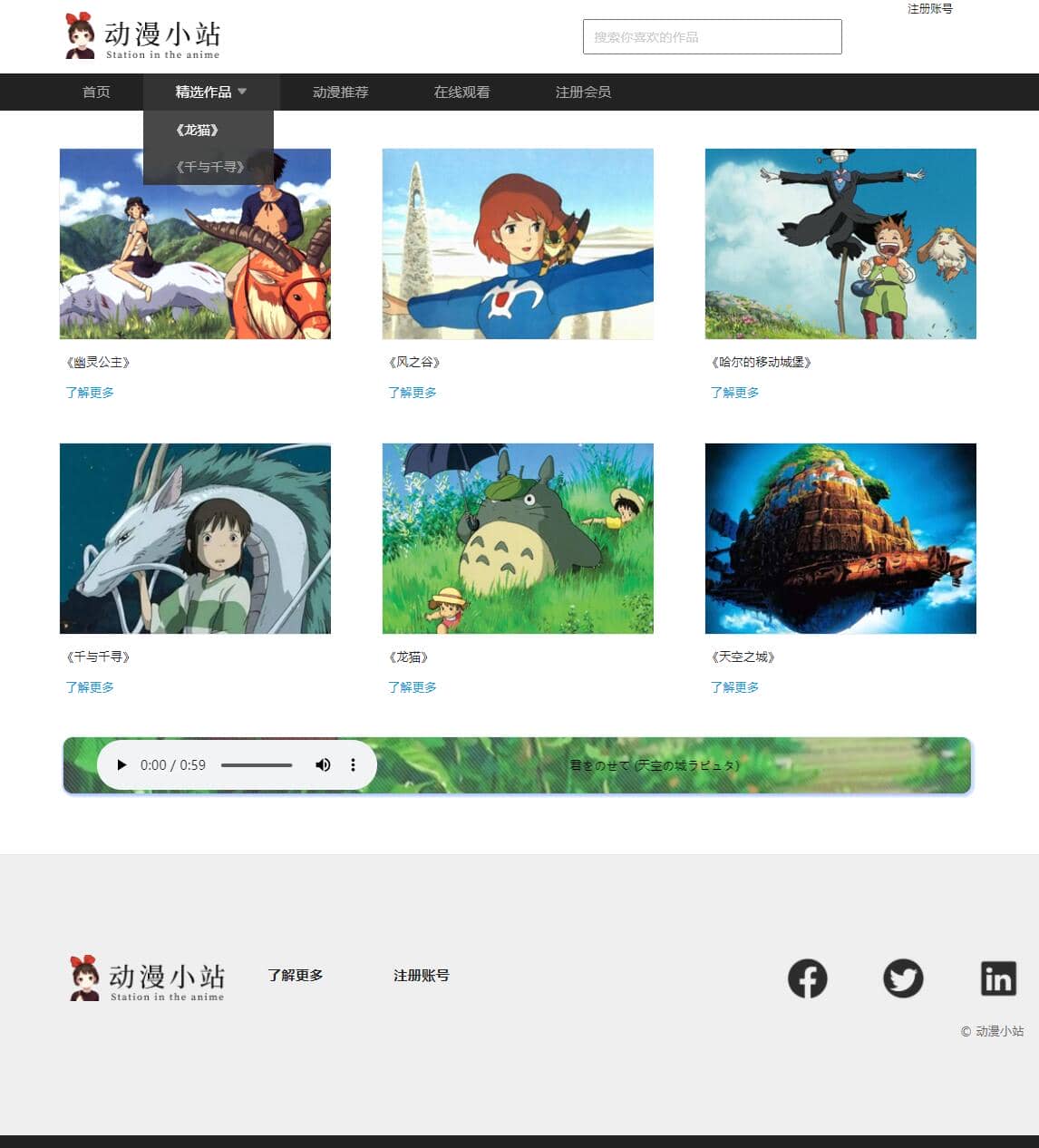Open audio player three-dot options menu
This screenshot has height=1148, width=1039.
click(x=353, y=764)
